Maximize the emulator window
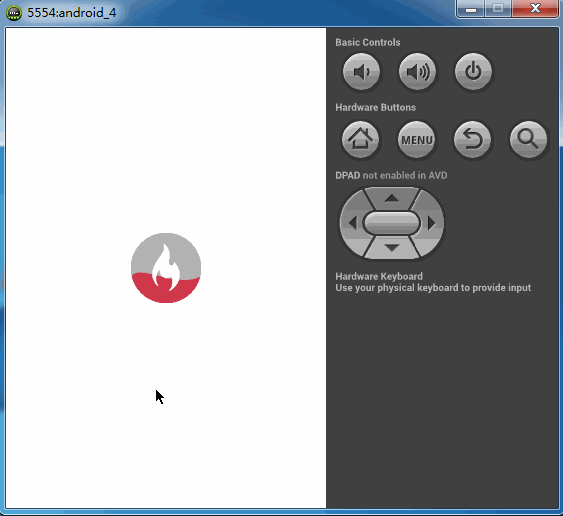This screenshot has width=563, height=516. (x=498, y=9)
